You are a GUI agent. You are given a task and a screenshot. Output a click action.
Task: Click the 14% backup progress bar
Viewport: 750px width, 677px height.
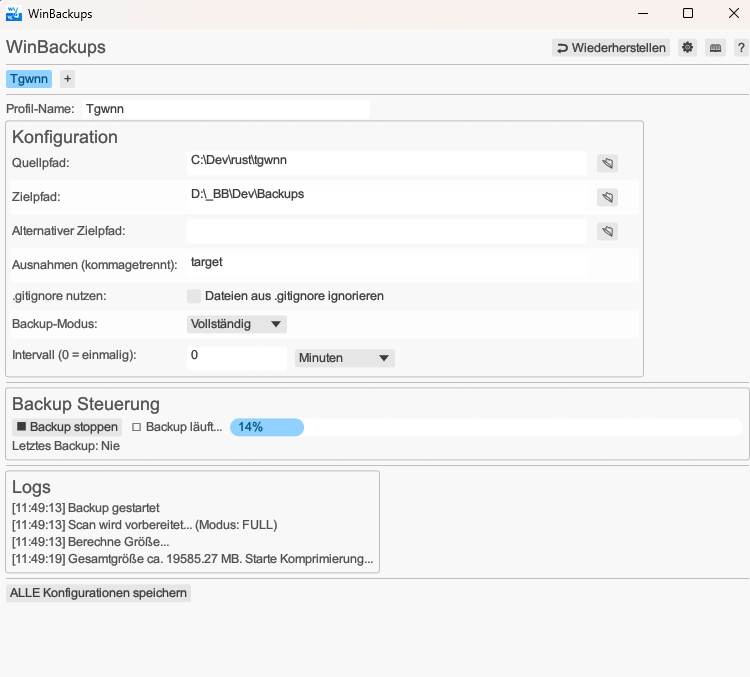[486, 427]
